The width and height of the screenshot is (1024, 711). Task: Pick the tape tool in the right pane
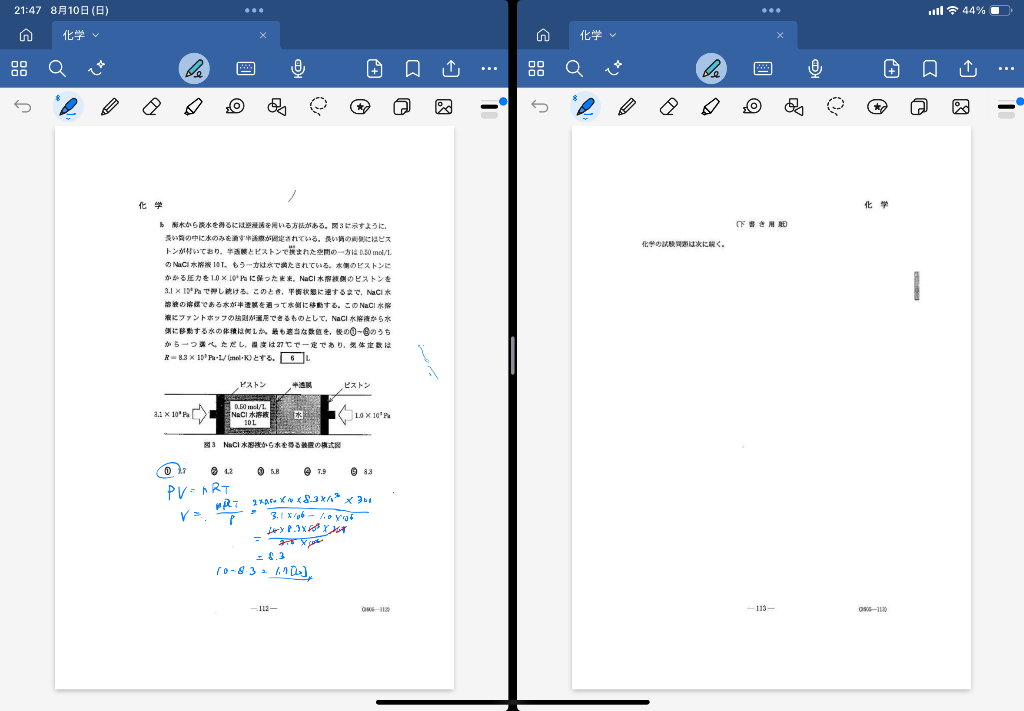752,106
